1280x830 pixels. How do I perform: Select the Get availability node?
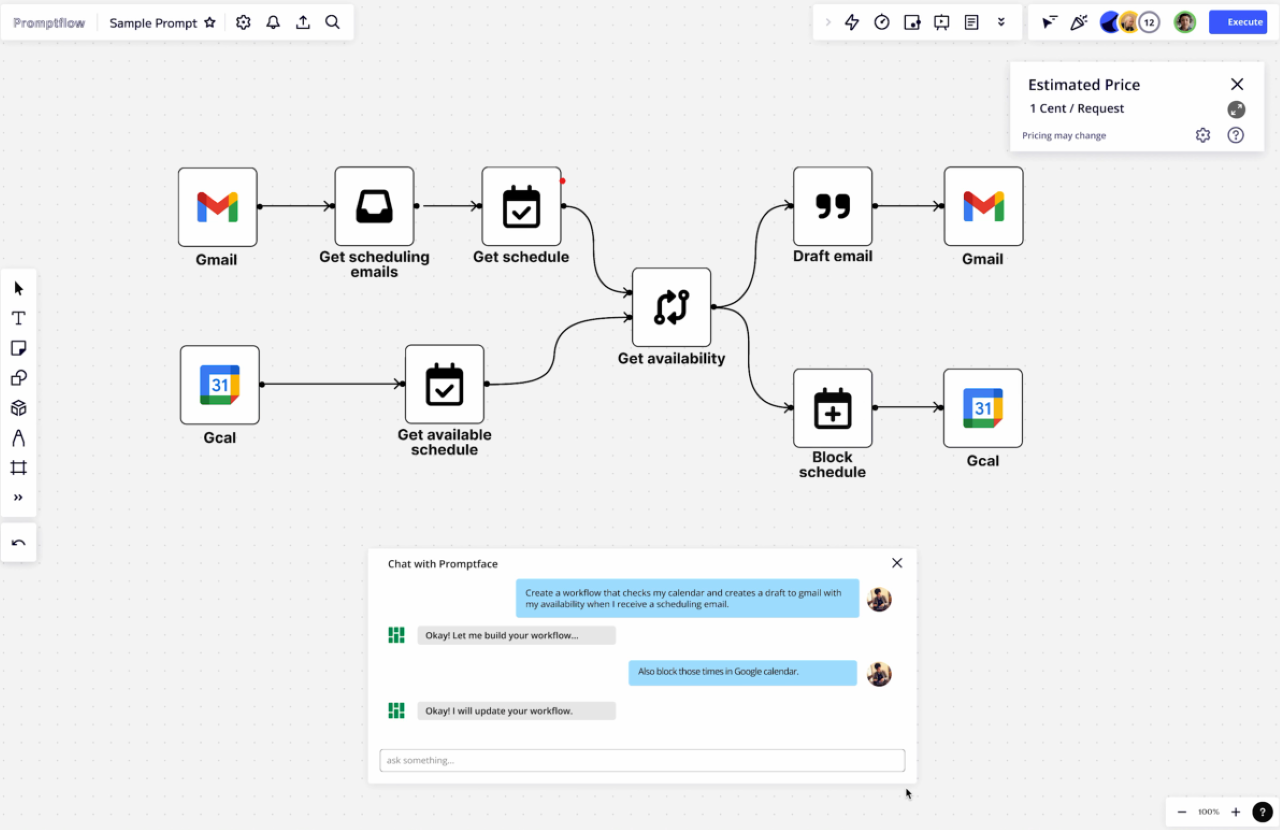[671, 307]
